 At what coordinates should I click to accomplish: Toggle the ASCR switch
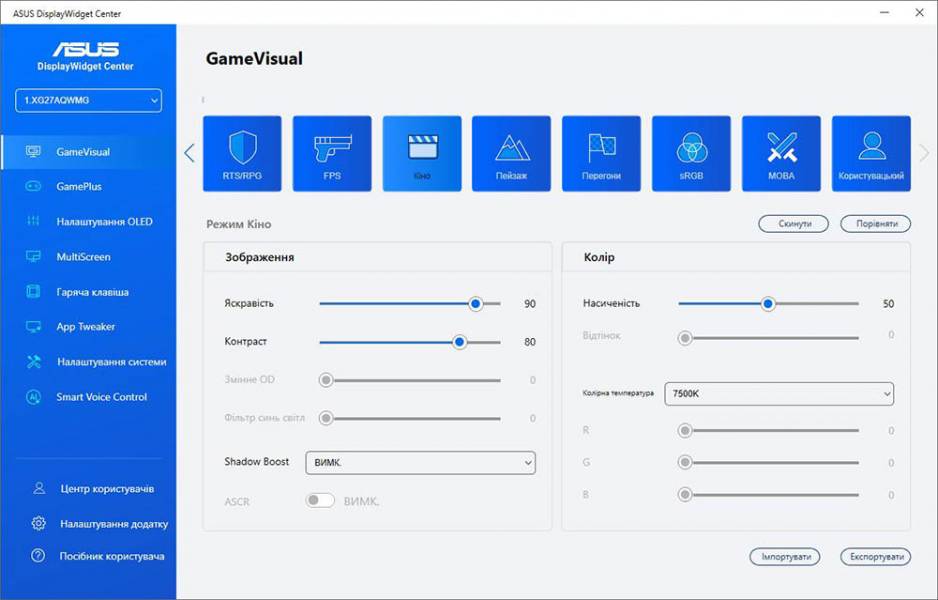coord(320,501)
